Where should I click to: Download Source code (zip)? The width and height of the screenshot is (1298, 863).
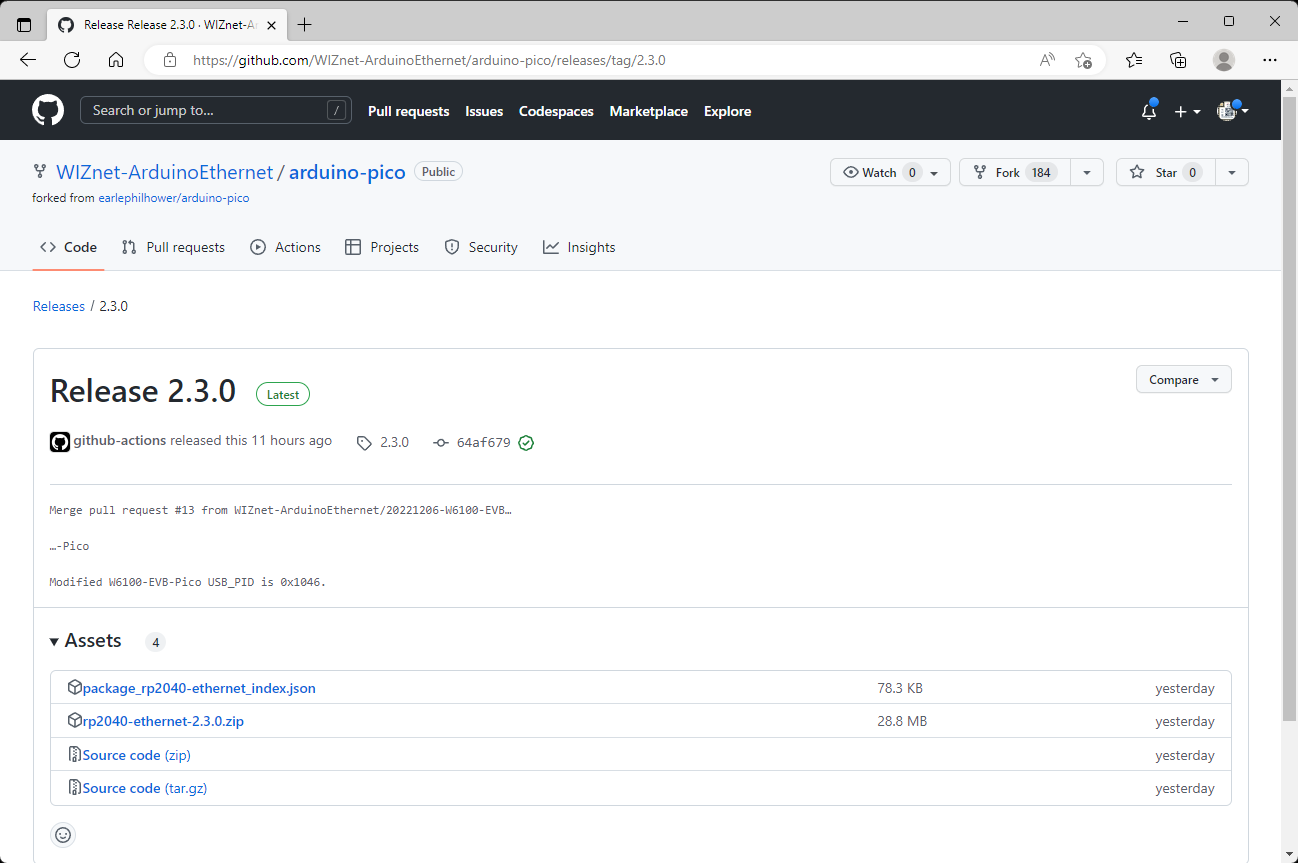[137, 755]
